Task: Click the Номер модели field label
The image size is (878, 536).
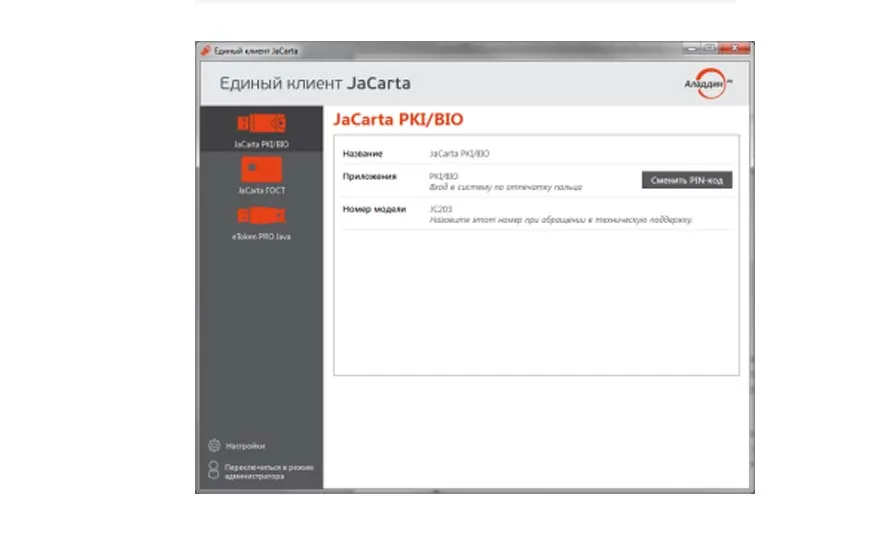Action: tap(374, 209)
